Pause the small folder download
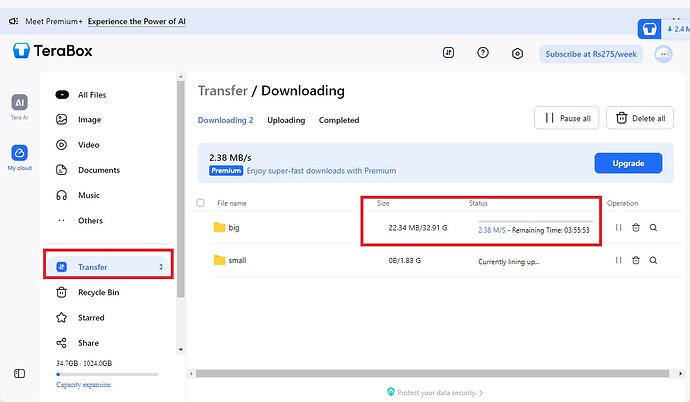 point(619,260)
